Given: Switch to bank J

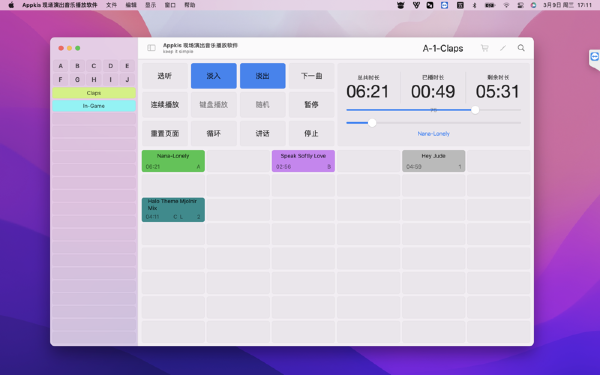Looking at the screenshot, I should (x=127, y=80).
